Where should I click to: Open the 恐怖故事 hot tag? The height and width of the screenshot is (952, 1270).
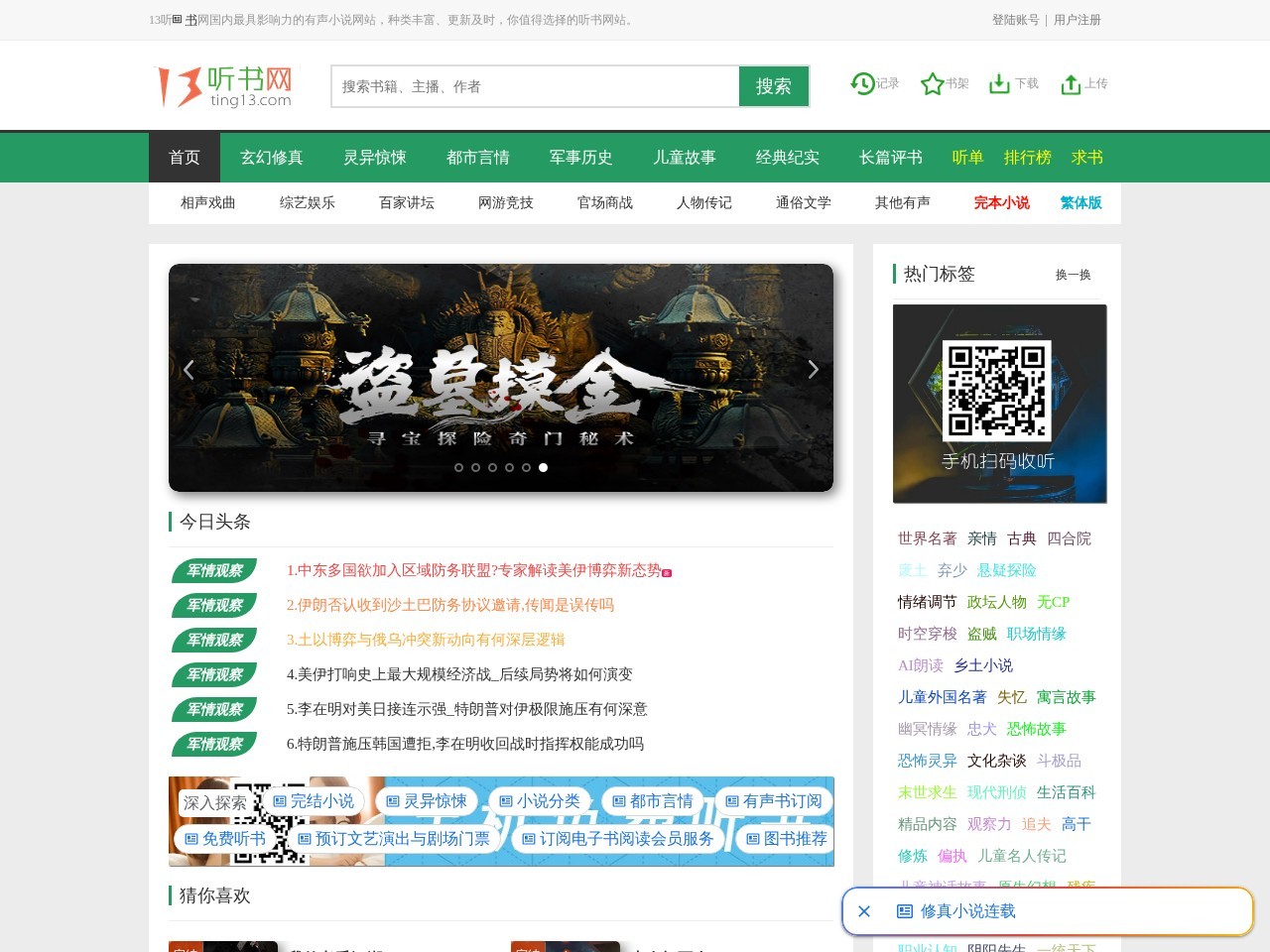coord(1037,729)
